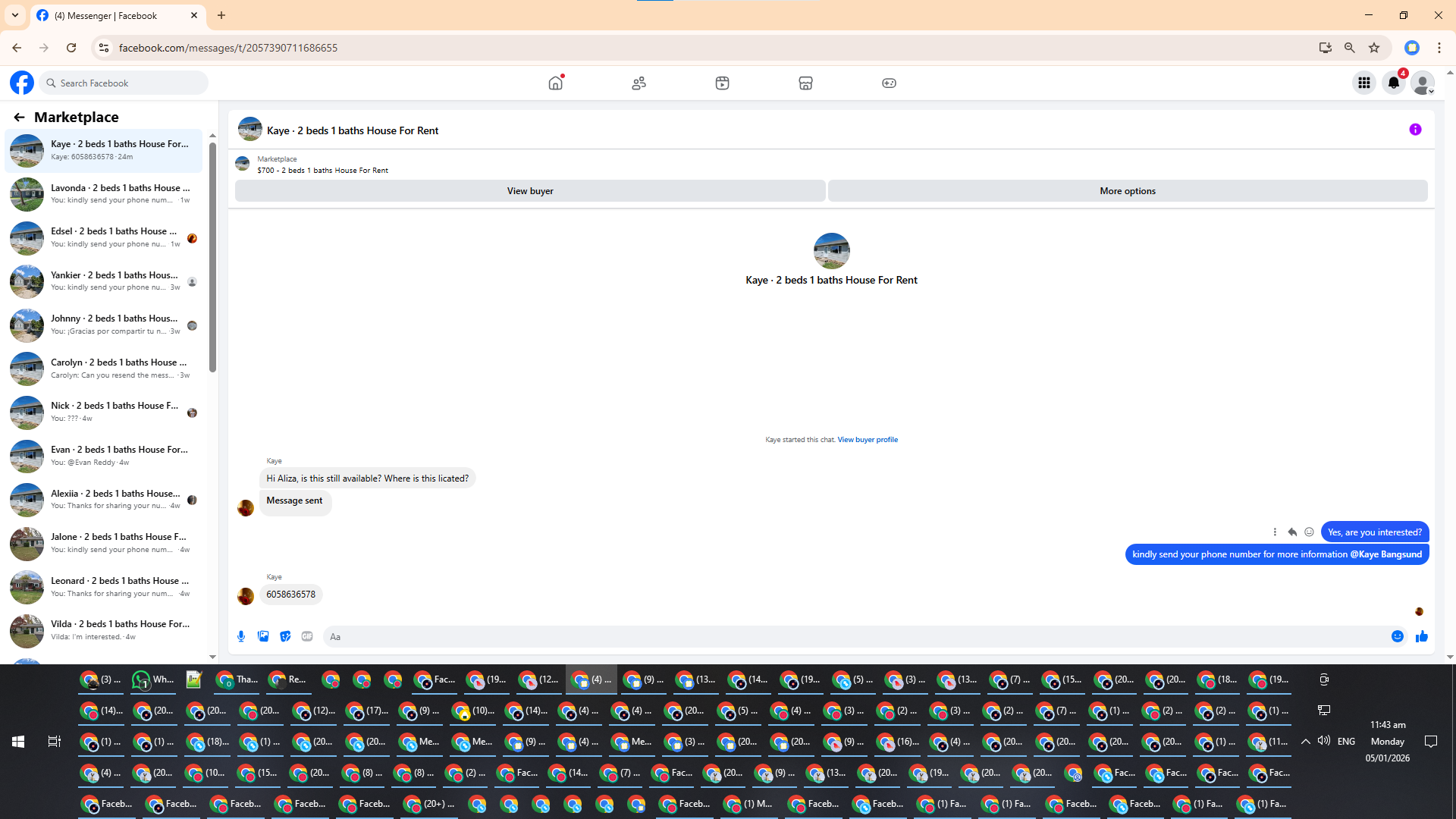The height and width of the screenshot is (819, 1456).
Task: Open the Marketplace tab in top navigation
Action: click(x=805, y=83)
